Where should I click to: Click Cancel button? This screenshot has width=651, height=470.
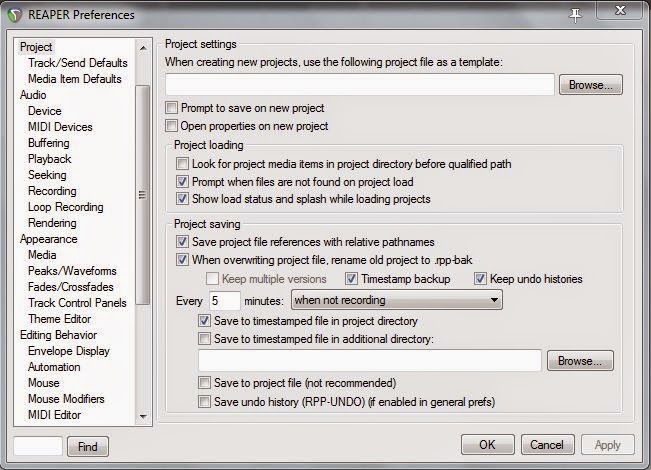(547, 445)
